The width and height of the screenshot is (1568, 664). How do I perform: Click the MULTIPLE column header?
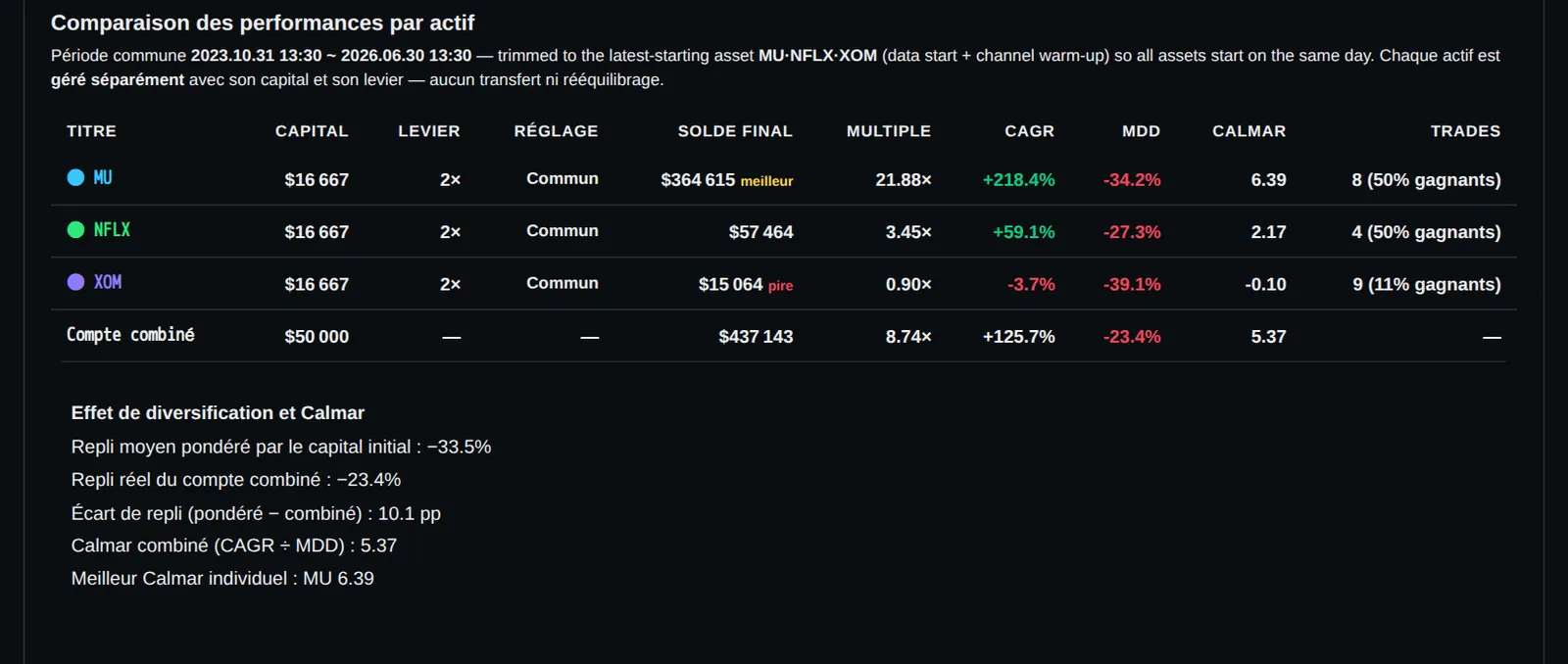pyautogui.click(x=889, y=131)
